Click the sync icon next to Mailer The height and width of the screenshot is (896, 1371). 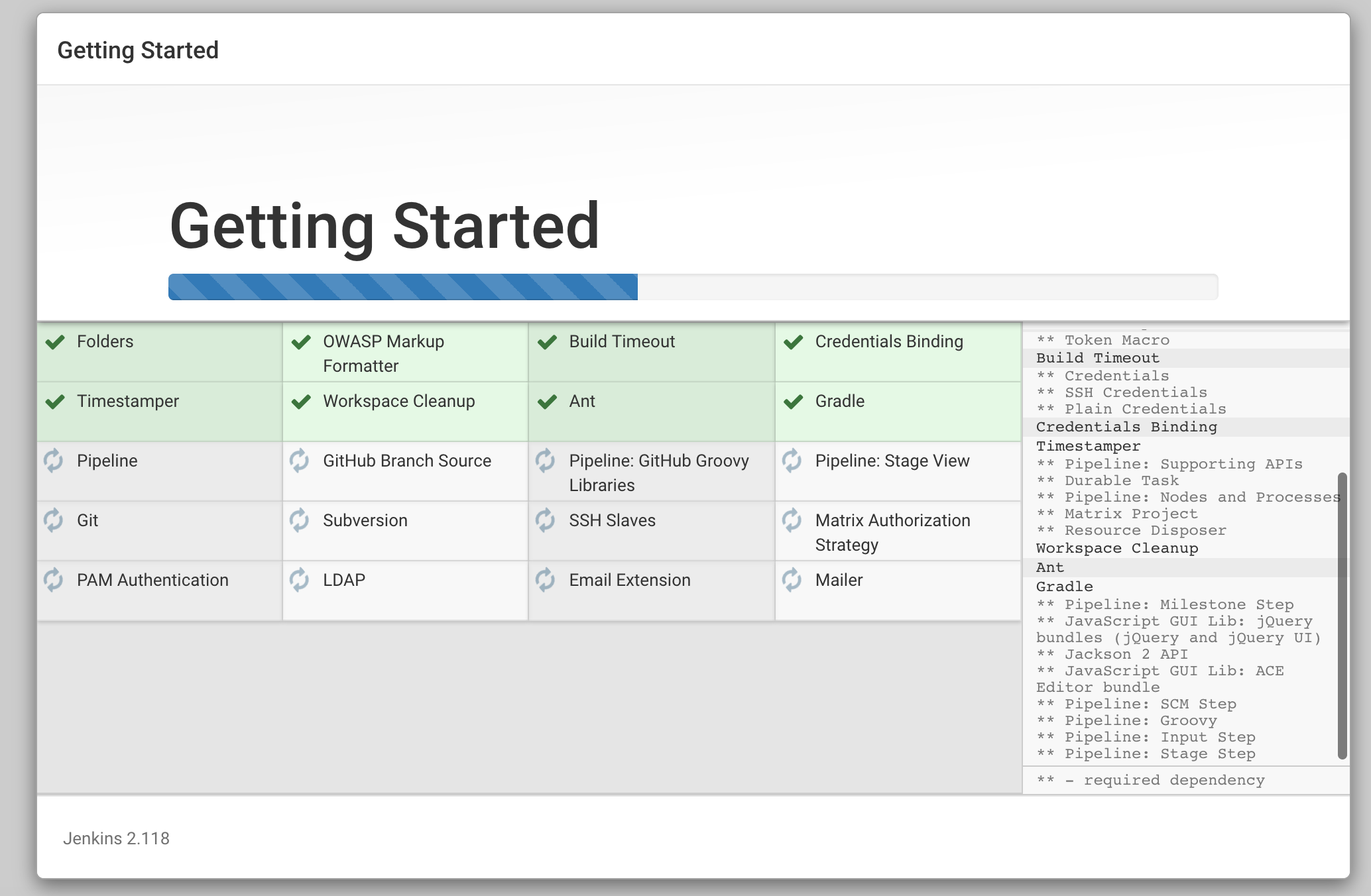pyautogui.click(x=792, y=580)
